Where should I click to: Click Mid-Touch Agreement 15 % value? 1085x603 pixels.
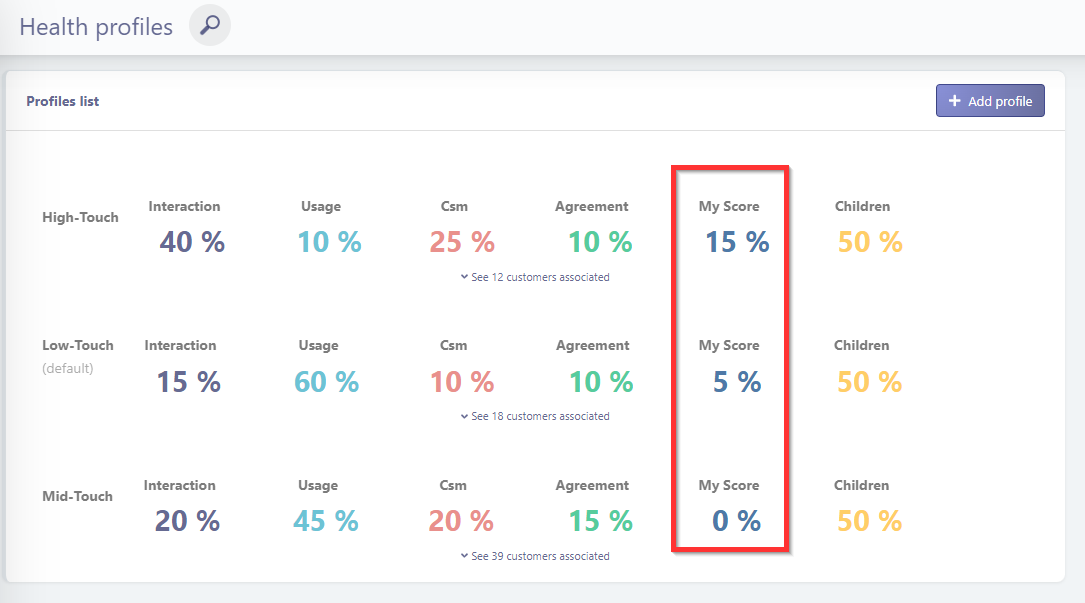(601, 521)
